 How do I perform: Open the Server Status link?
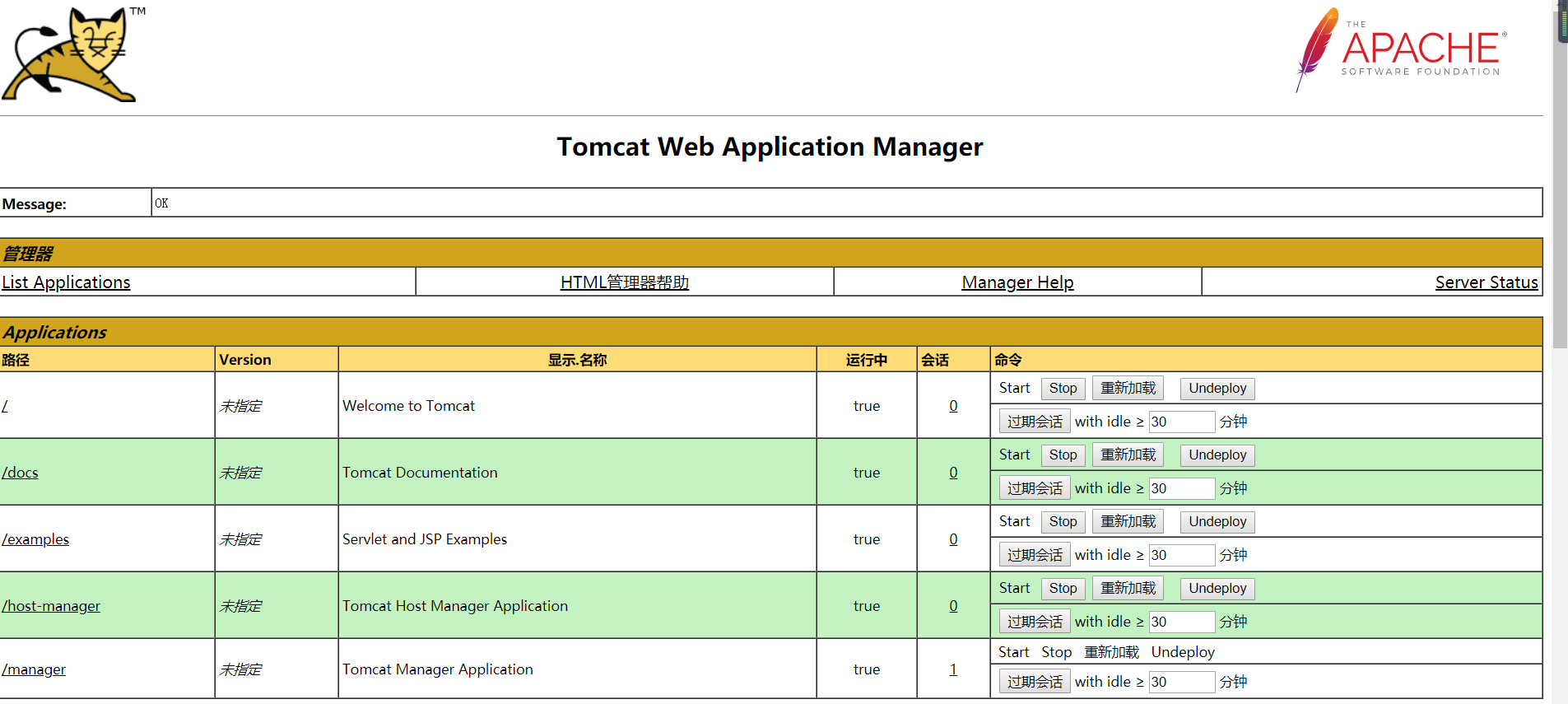point(1487,282)
